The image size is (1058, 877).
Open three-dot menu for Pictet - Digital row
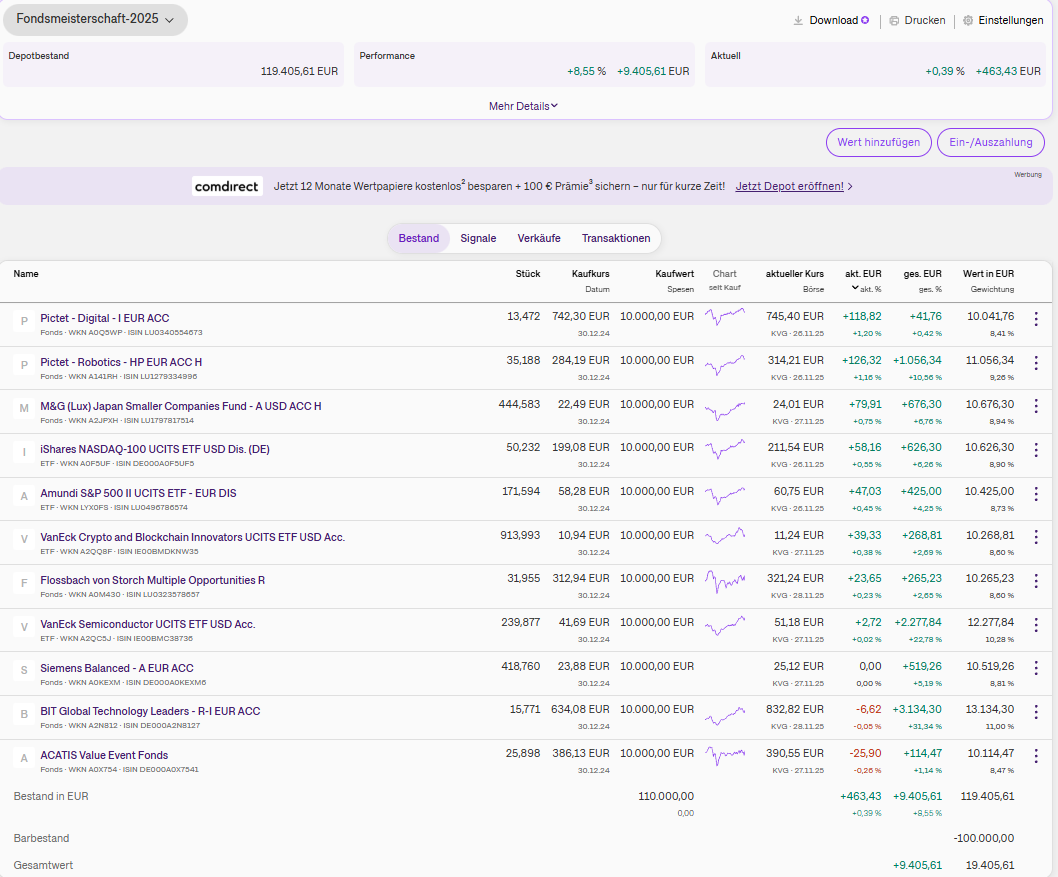click(x=1035, y=319)
